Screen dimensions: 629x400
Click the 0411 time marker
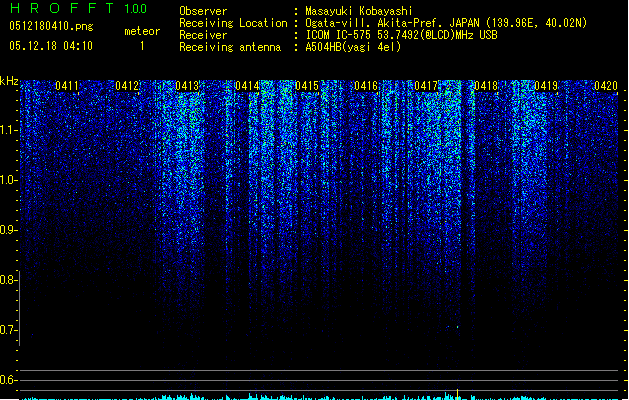(67, 86)
